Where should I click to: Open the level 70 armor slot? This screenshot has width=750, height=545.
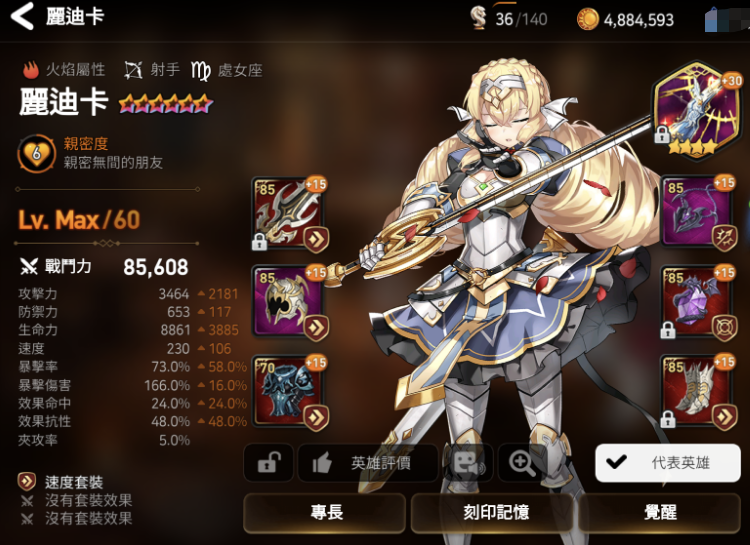click(x=290, y=392)
